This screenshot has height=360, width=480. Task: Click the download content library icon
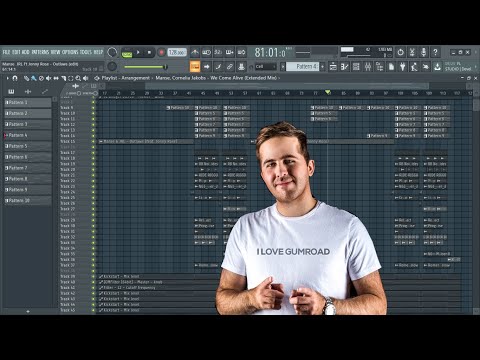pyautogui.click(x=437, y=67)
